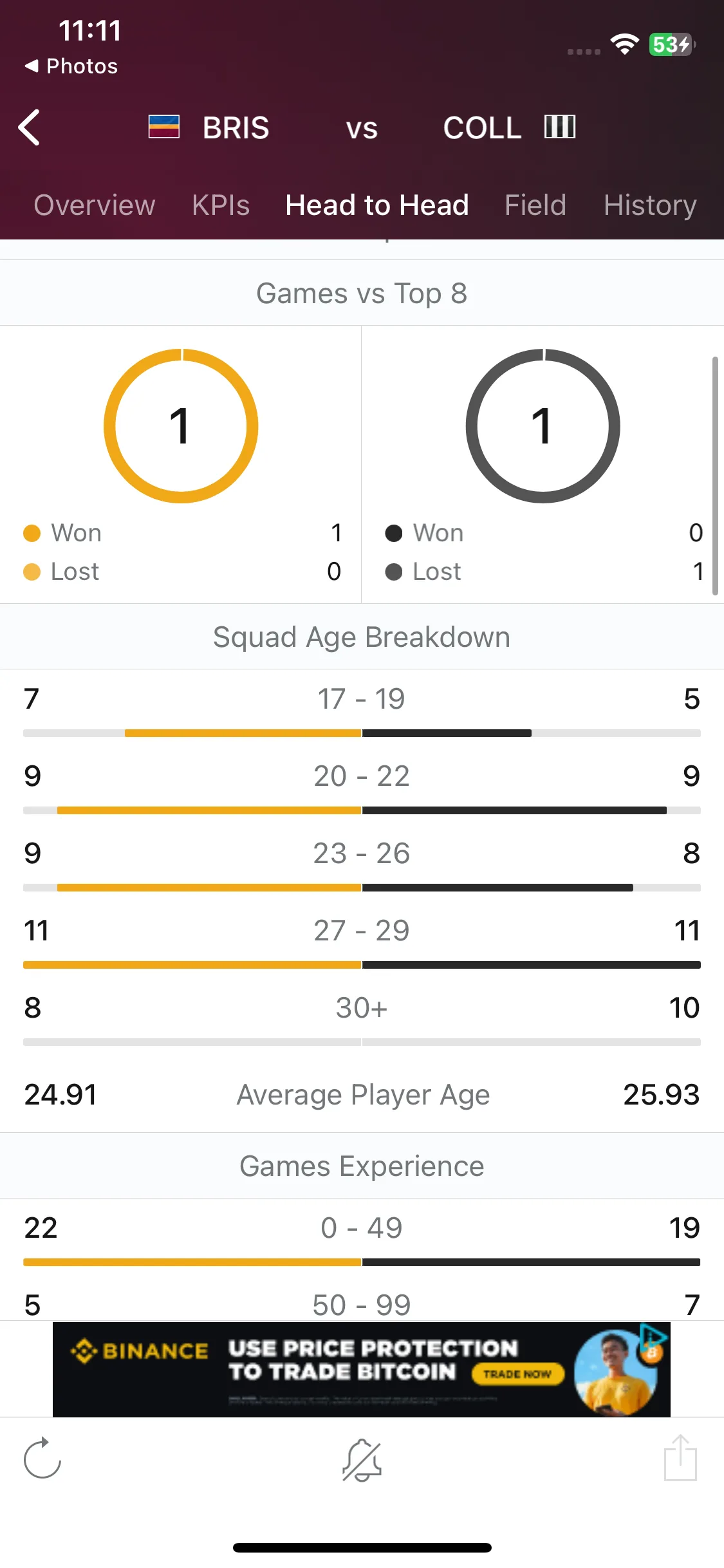Switch to the KPIs tab
The height and width of the screenshot is (1568, 724).
click(221, 205)
